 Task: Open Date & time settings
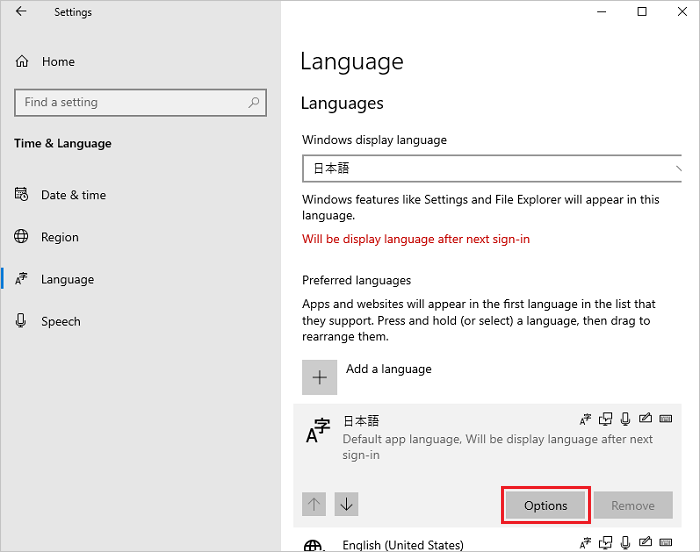pos(73,195)
